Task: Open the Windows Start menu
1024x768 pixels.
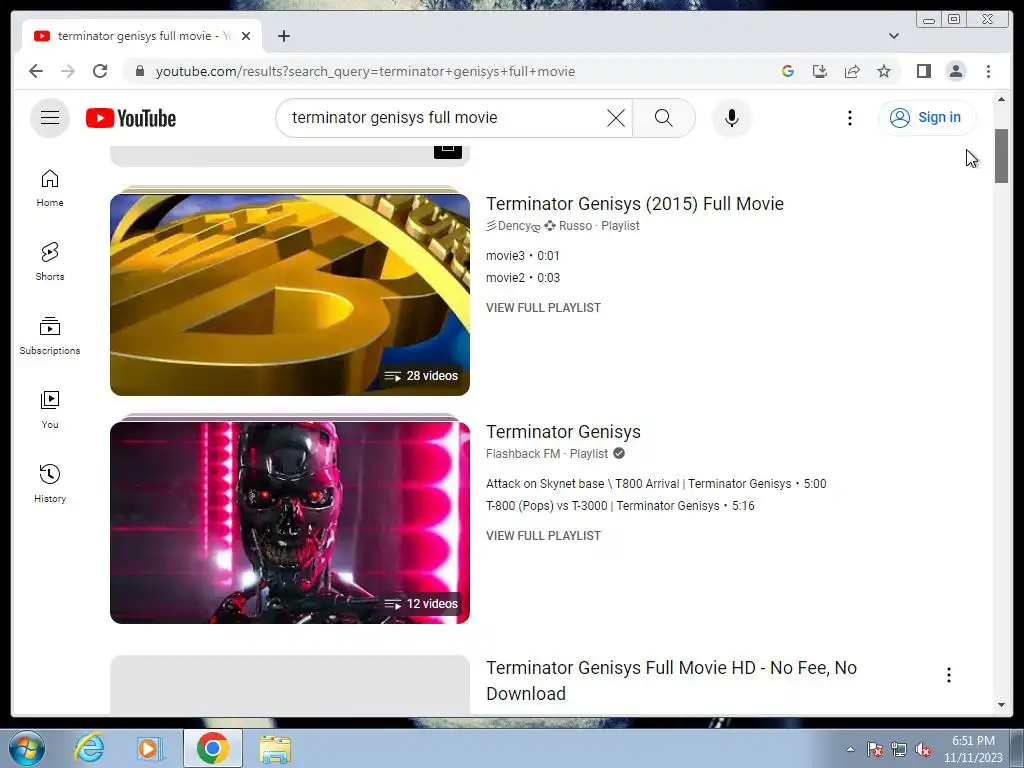Action: pos(27,748)
